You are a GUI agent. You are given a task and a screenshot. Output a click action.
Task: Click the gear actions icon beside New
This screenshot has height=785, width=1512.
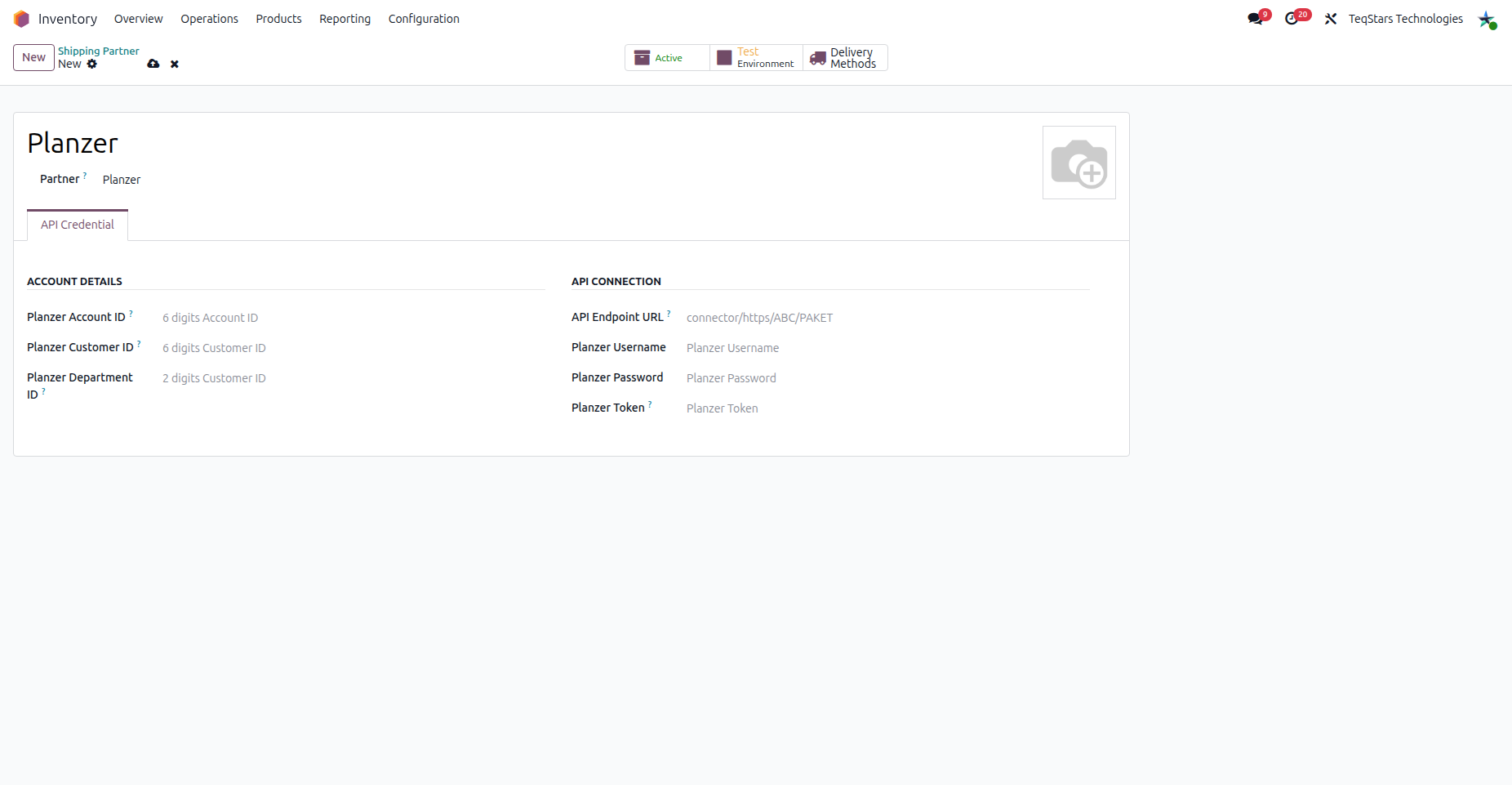(92, 64)
